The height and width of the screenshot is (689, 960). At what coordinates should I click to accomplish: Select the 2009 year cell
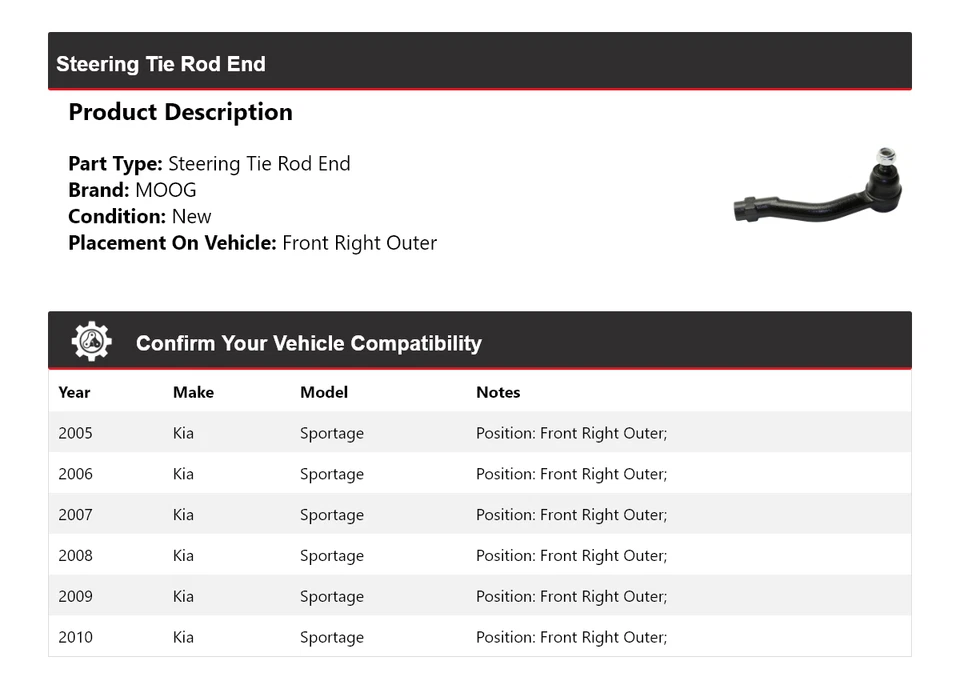75,597
